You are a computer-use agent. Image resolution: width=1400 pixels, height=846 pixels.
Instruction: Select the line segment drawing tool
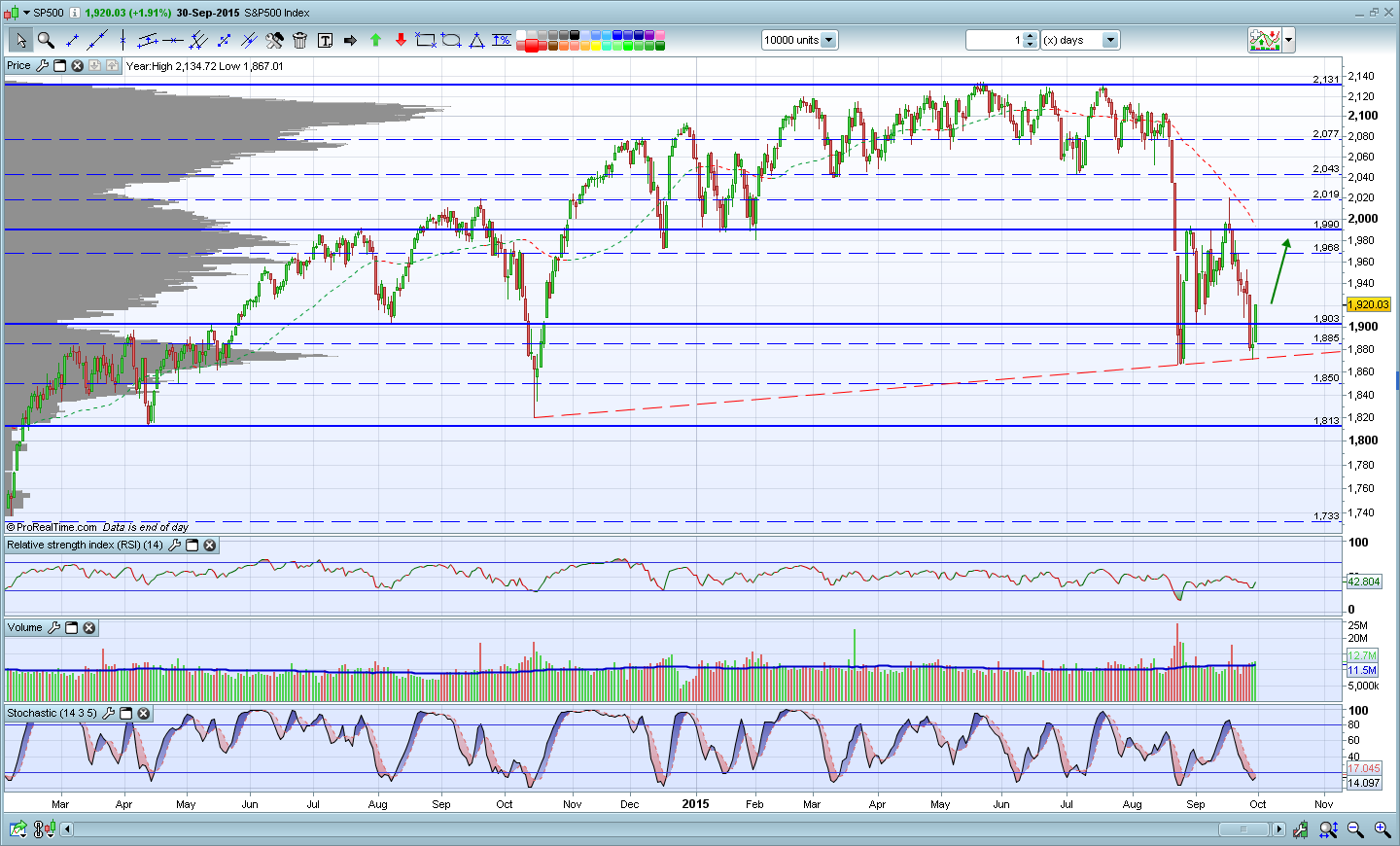click(72, 40)
